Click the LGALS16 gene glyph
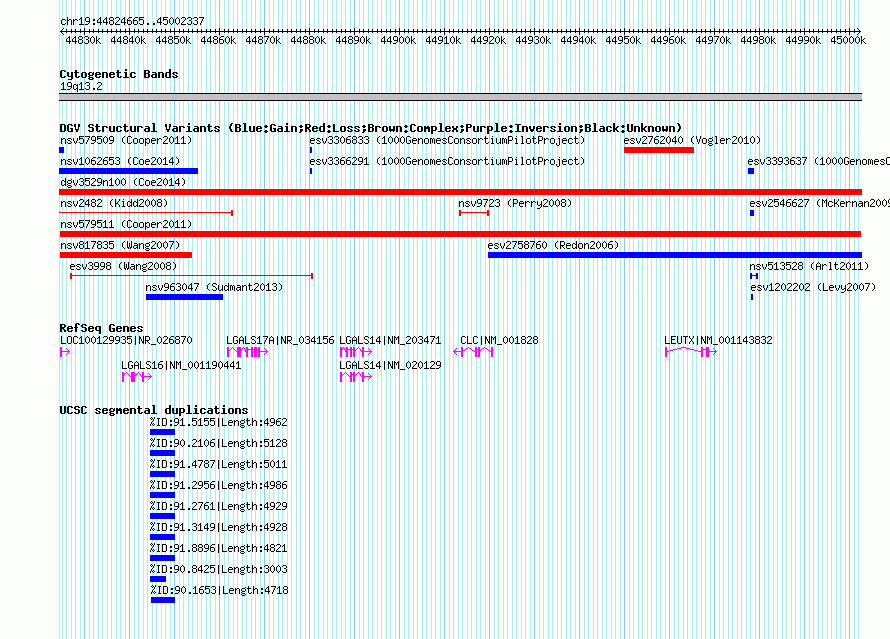The image size is (890, 639). coord(137,377)
